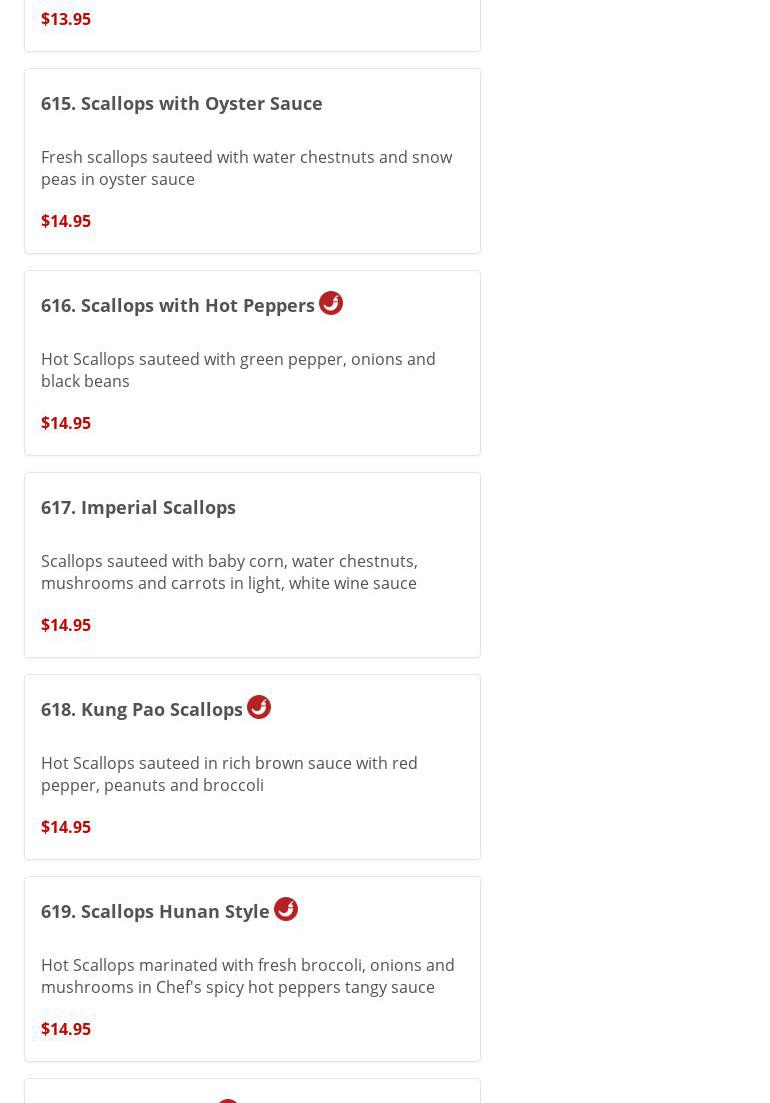Click spicy pepper icon beside Scallops with Hot Peppers

pyautogui.click(x=331, y=303)
